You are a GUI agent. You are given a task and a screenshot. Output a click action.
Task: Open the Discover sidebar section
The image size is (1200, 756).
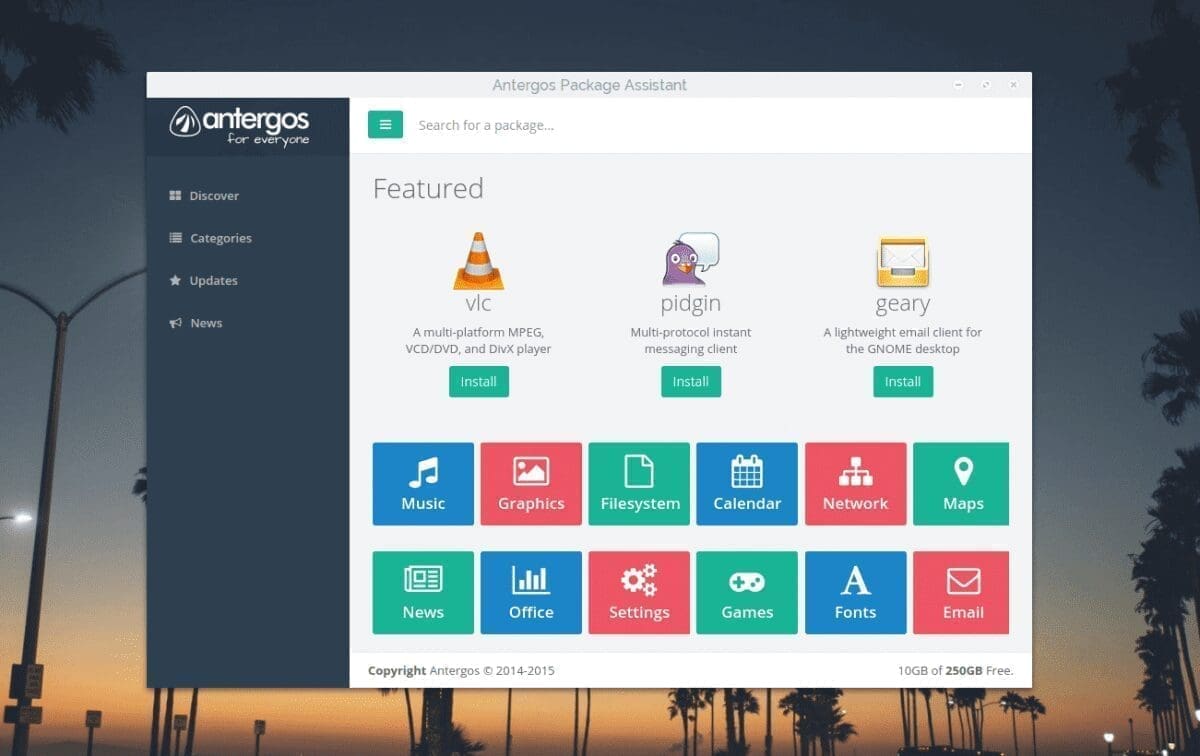click(x=204, y=196)
